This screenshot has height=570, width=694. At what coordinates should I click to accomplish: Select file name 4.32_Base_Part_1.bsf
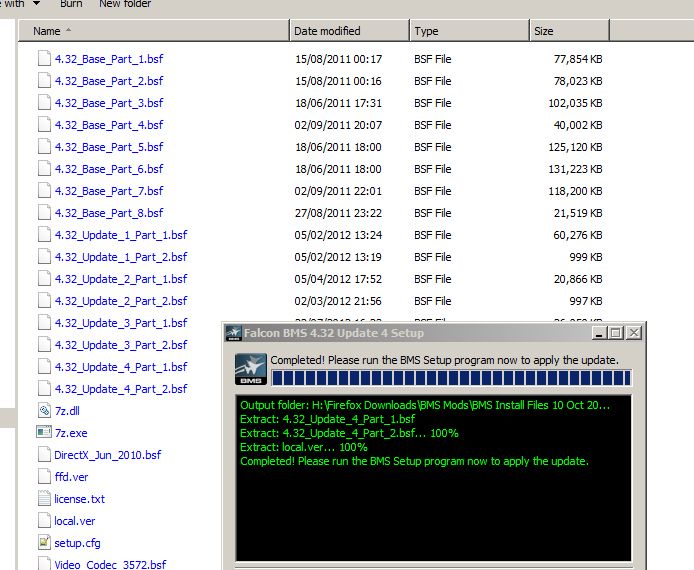pos(109,59)
